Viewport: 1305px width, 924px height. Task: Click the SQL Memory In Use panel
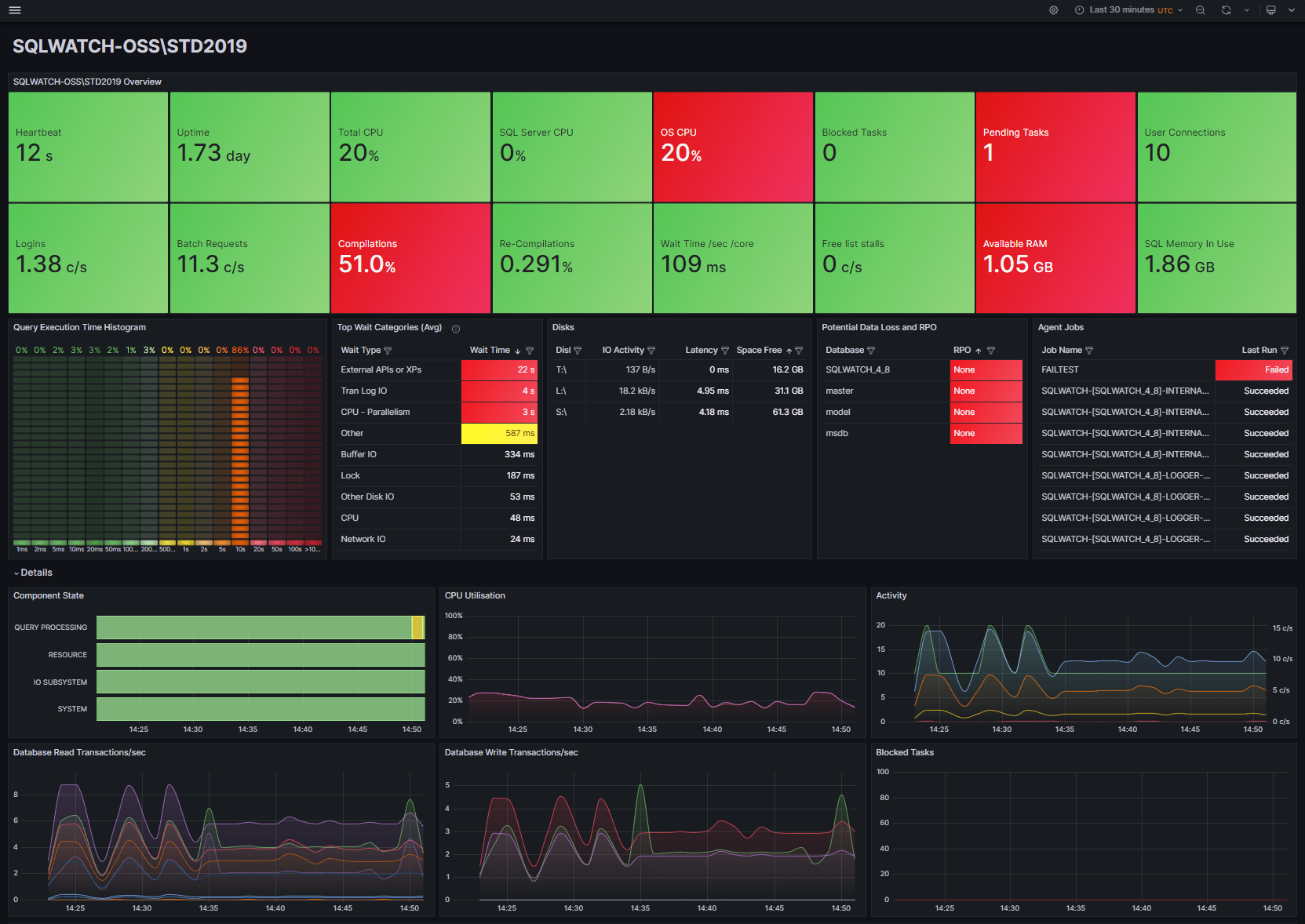[1217, 259]
